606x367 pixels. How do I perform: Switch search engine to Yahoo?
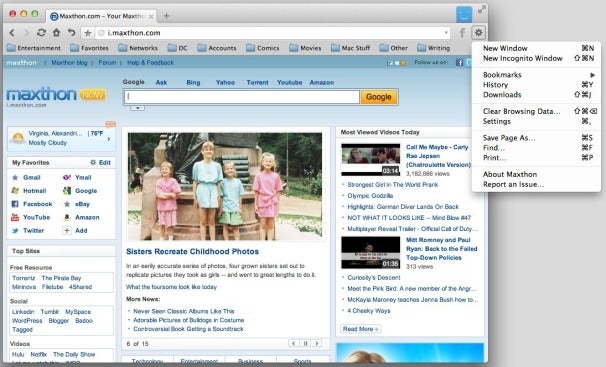(225, 82)
